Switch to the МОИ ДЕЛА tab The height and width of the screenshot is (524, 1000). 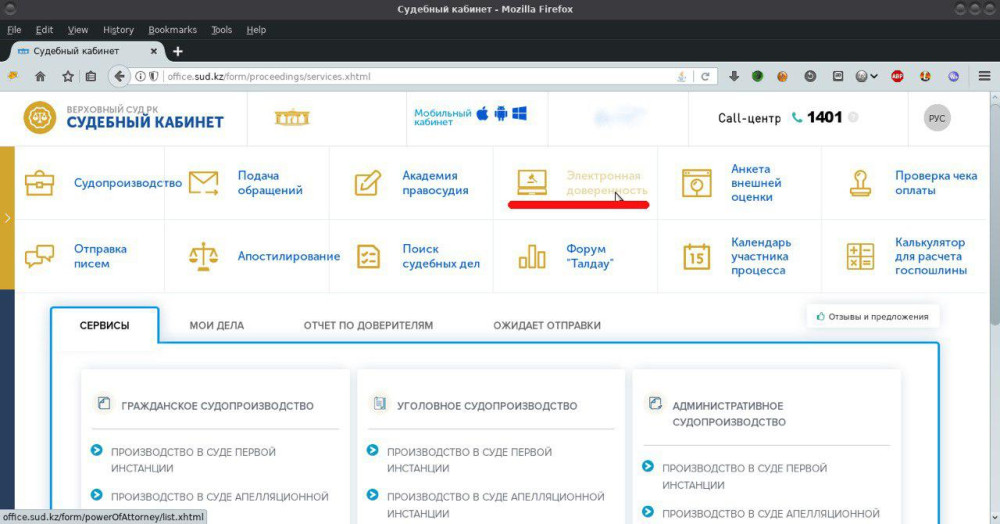tap(216, 325)
